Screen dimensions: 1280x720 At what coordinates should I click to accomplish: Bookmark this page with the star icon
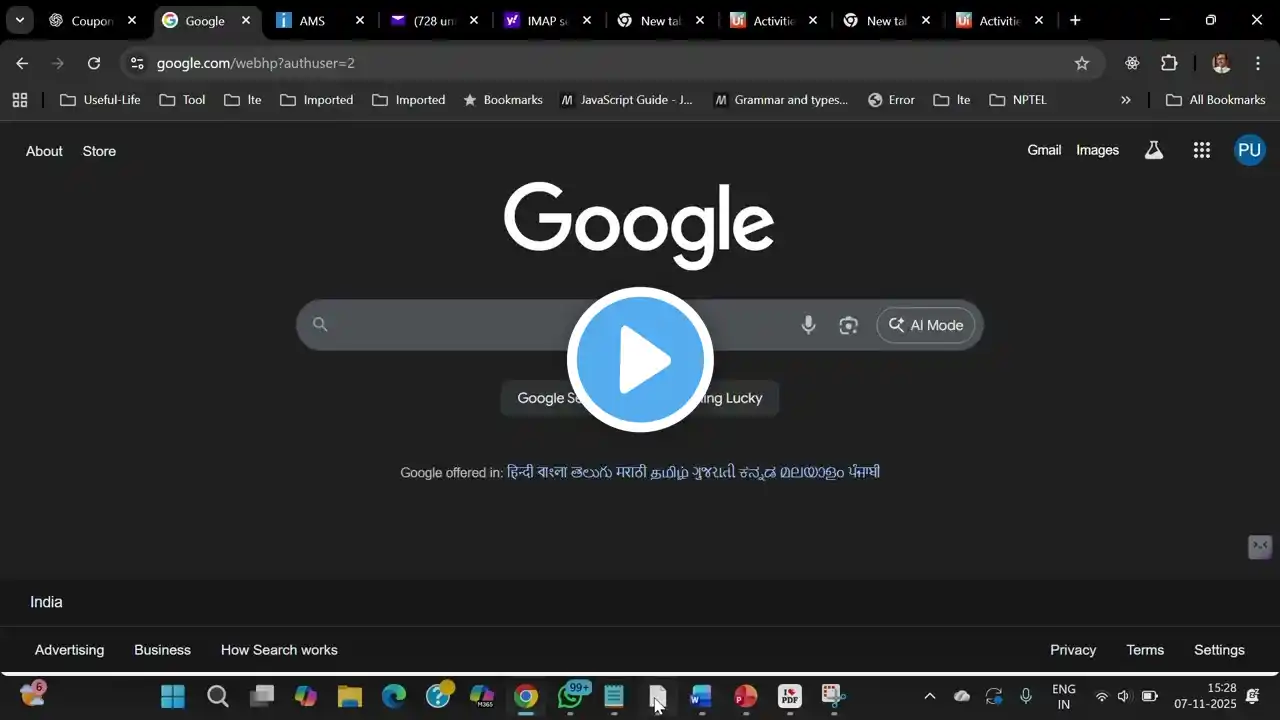(x=1082, y=63)
